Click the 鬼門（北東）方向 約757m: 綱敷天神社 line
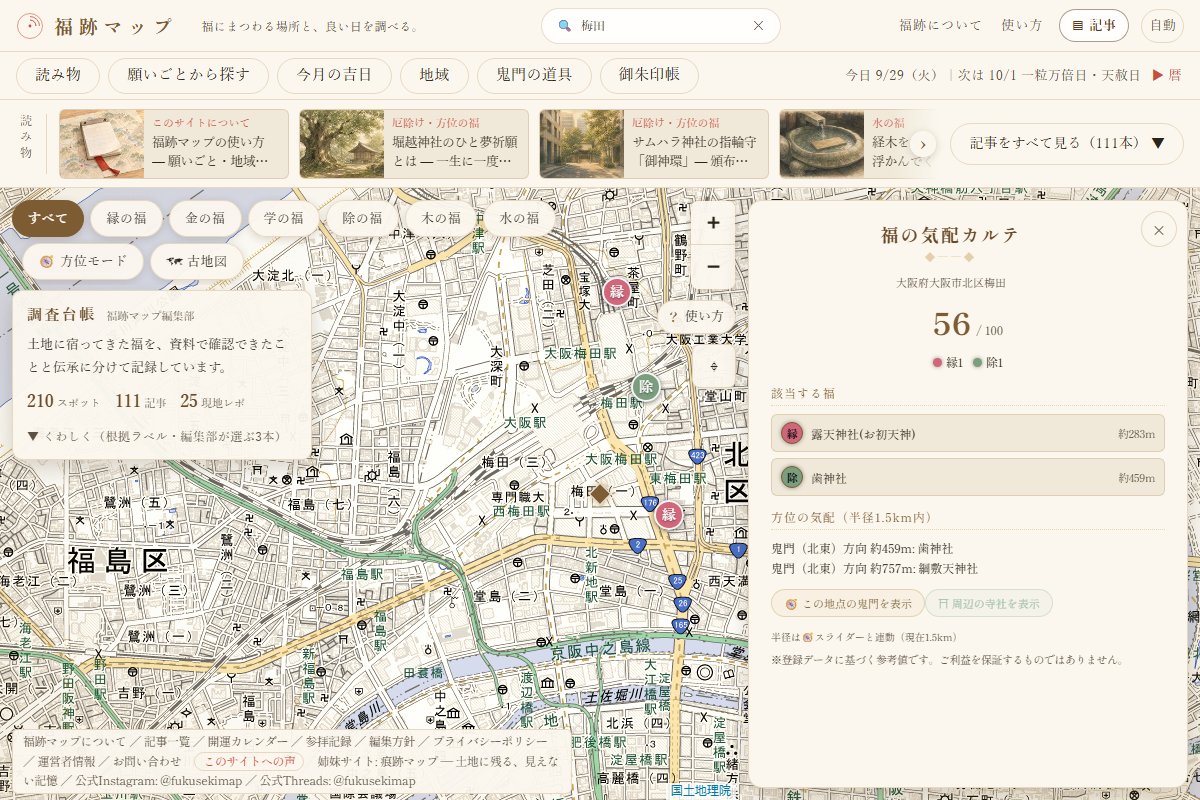This screenshot has width=1200, height=800. click(x=875, y=568)
